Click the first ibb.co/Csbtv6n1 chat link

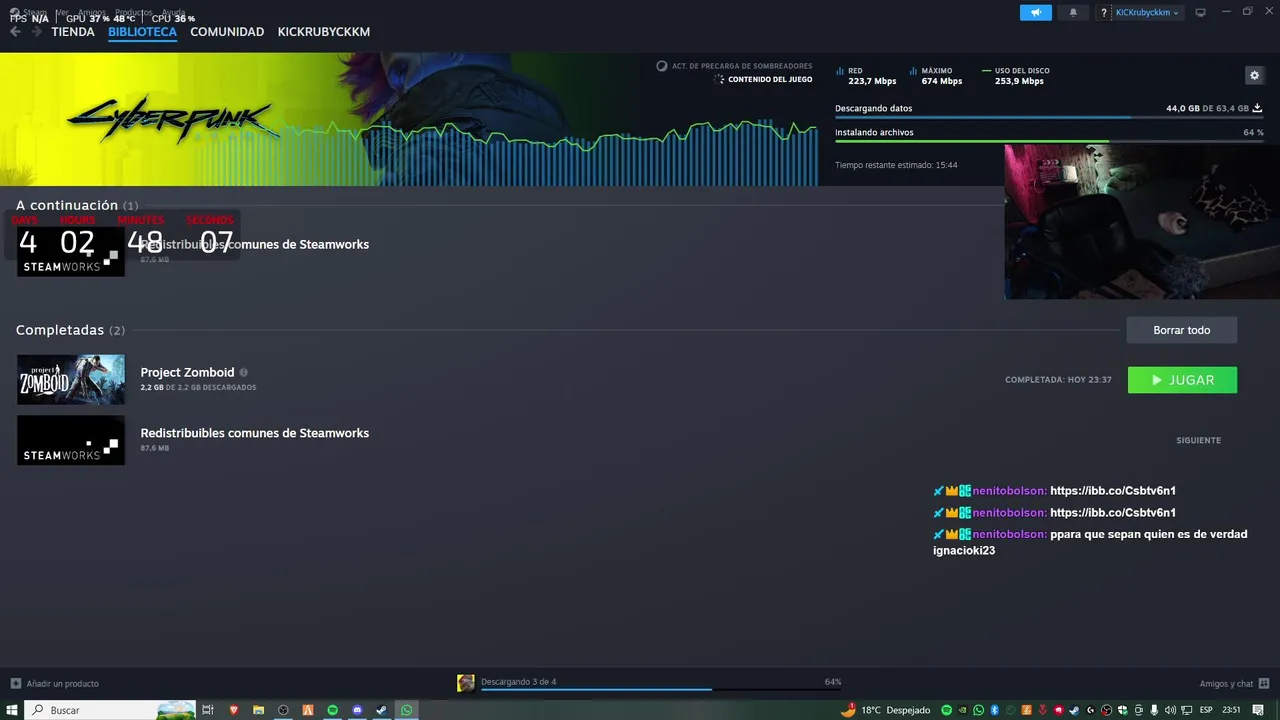(1113, 491)
